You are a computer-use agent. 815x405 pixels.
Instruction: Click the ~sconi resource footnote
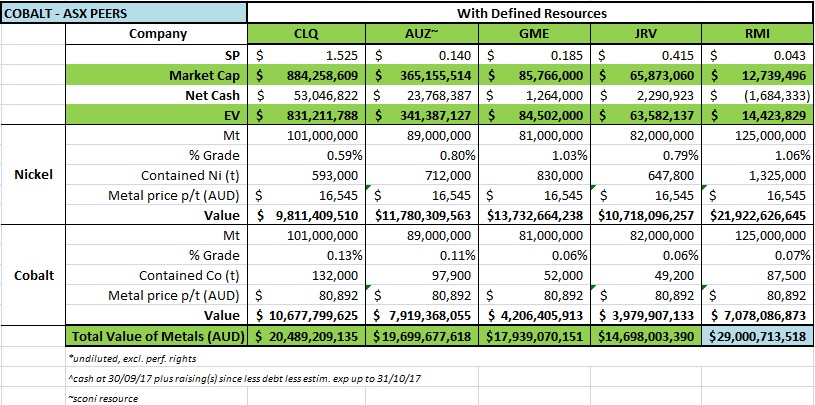103,399
